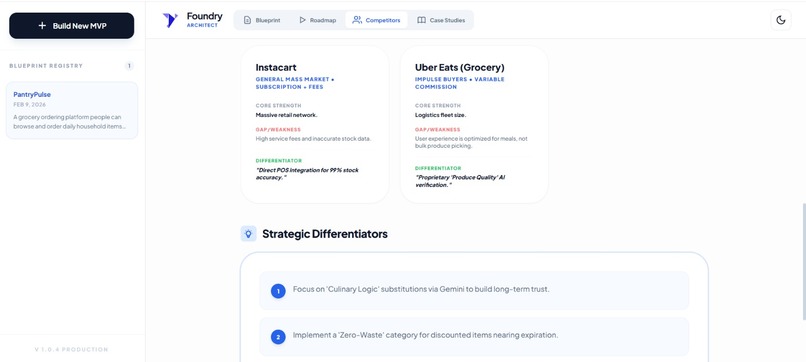Click 'Direct POS integration' differentiator quote
The height and width of the screenshot is (362, 806).
tap(307, 174)
